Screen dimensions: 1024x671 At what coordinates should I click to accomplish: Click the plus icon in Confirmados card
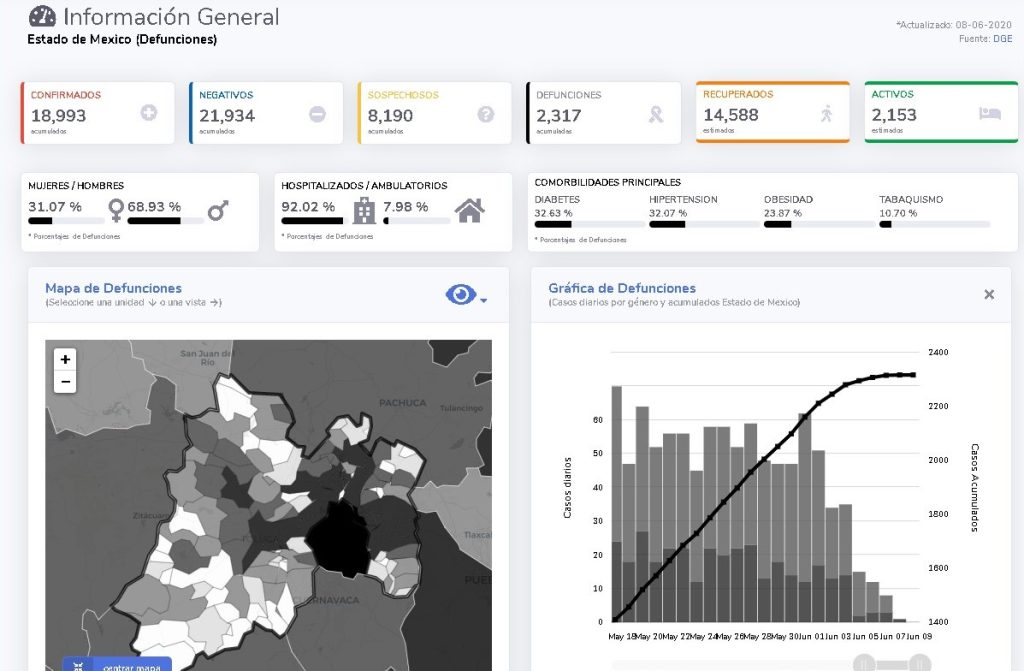[149, 114]
